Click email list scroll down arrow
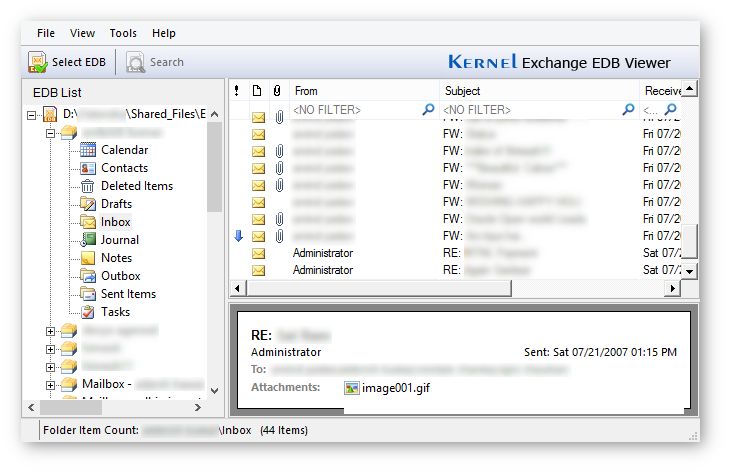The height and width of the screenshot is (471, 729). [x=689, y=271]
